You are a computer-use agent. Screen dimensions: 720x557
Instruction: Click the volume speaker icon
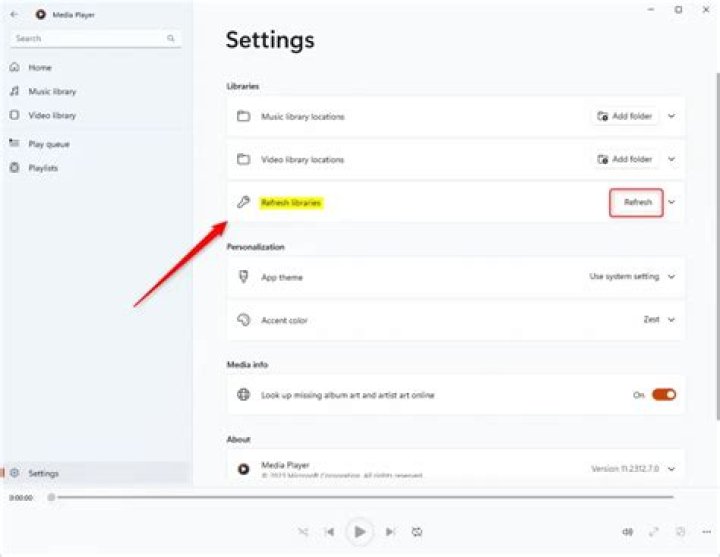[627, 532]
